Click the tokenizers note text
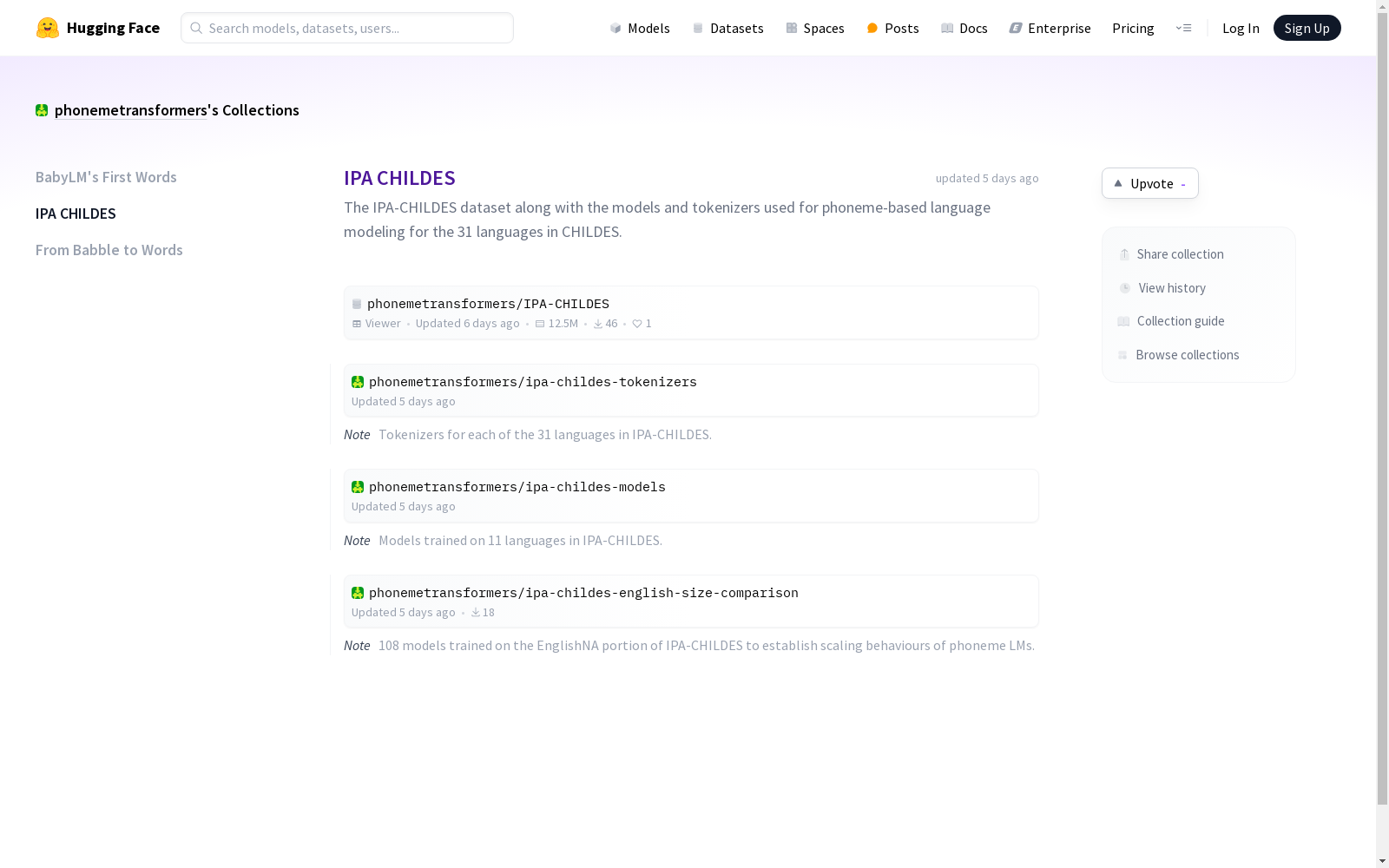The image size is (1389, 868). (x=545, y=435)
